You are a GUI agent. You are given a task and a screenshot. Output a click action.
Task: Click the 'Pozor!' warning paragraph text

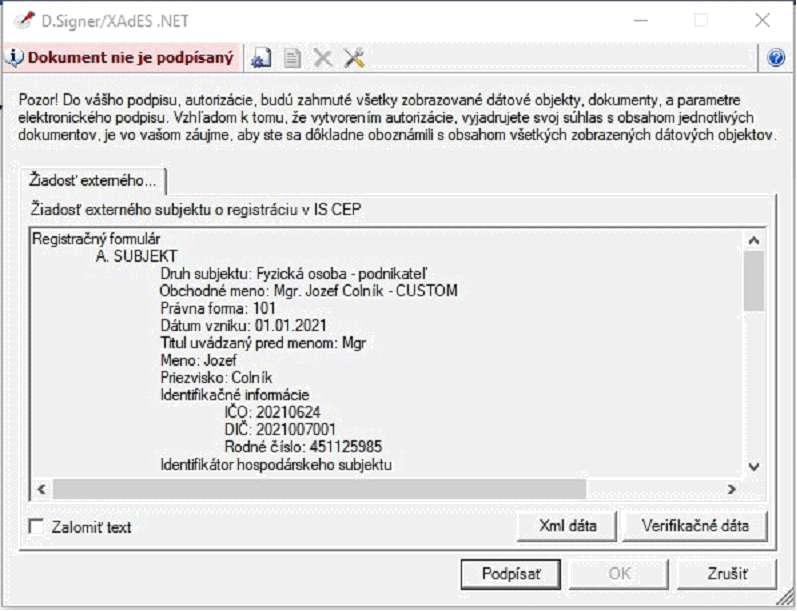pyautogui.click(x=397, y=117)
